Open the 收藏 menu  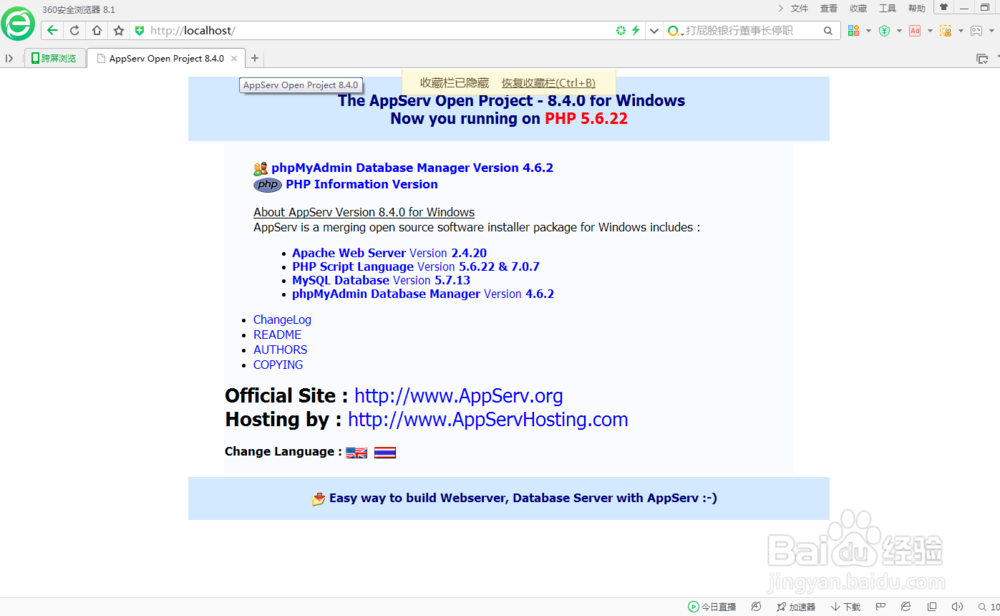[x=858, y=8]
